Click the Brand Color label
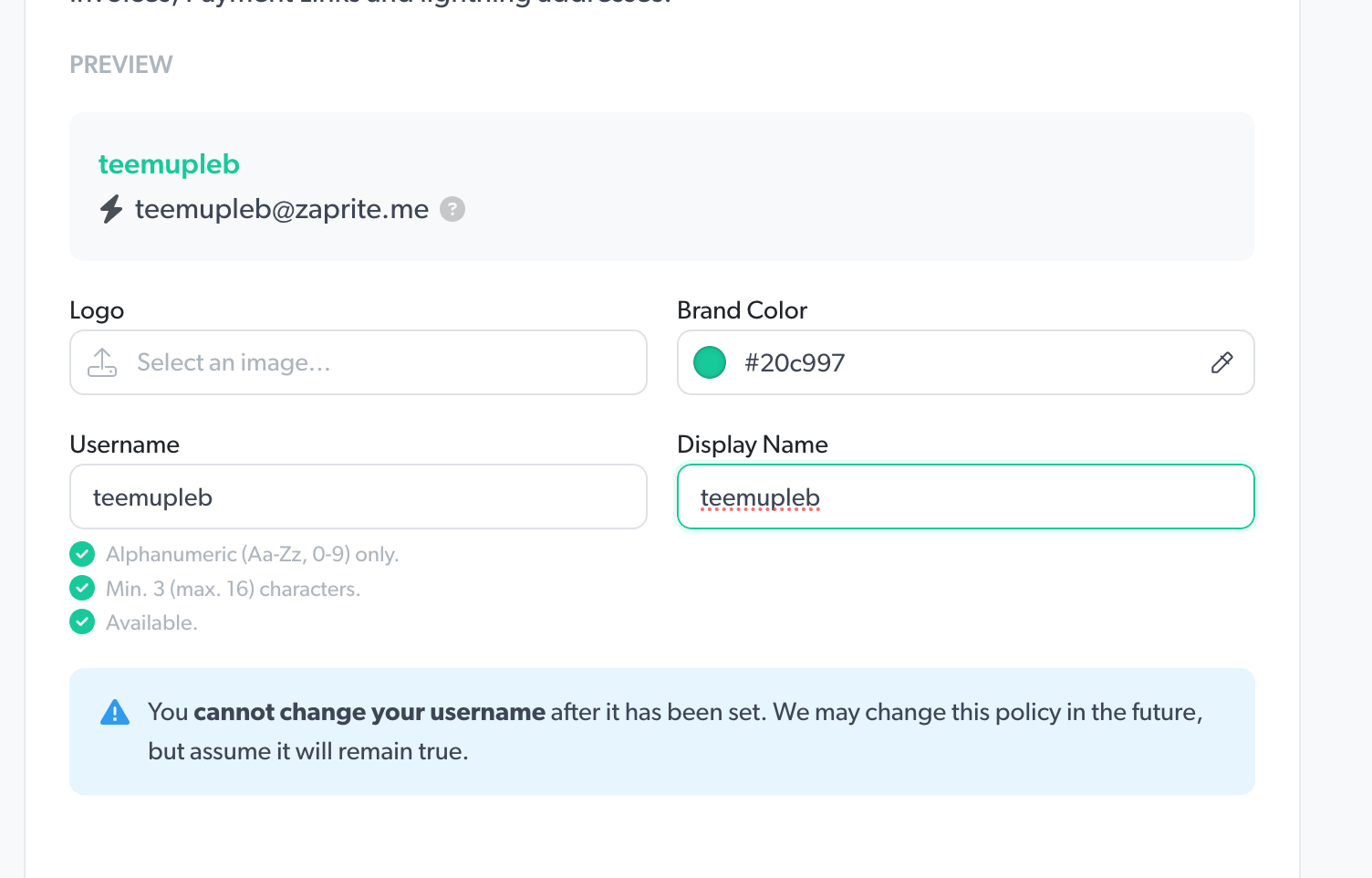 point(742,310)
